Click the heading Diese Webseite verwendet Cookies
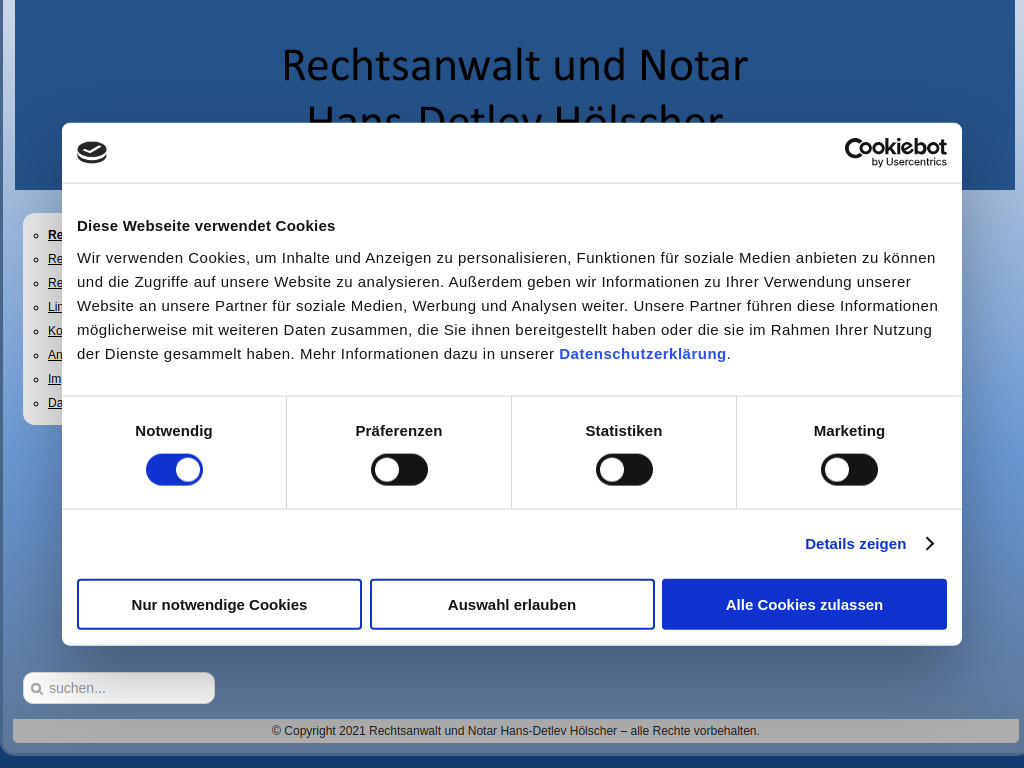 tap(206, 225)
